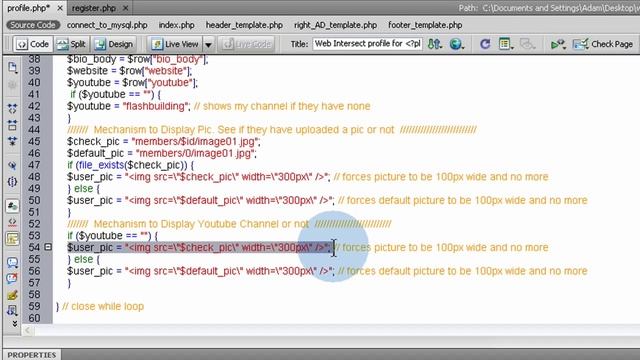
Task: Close the register.php document tab
Action: [x=125, y=8]
